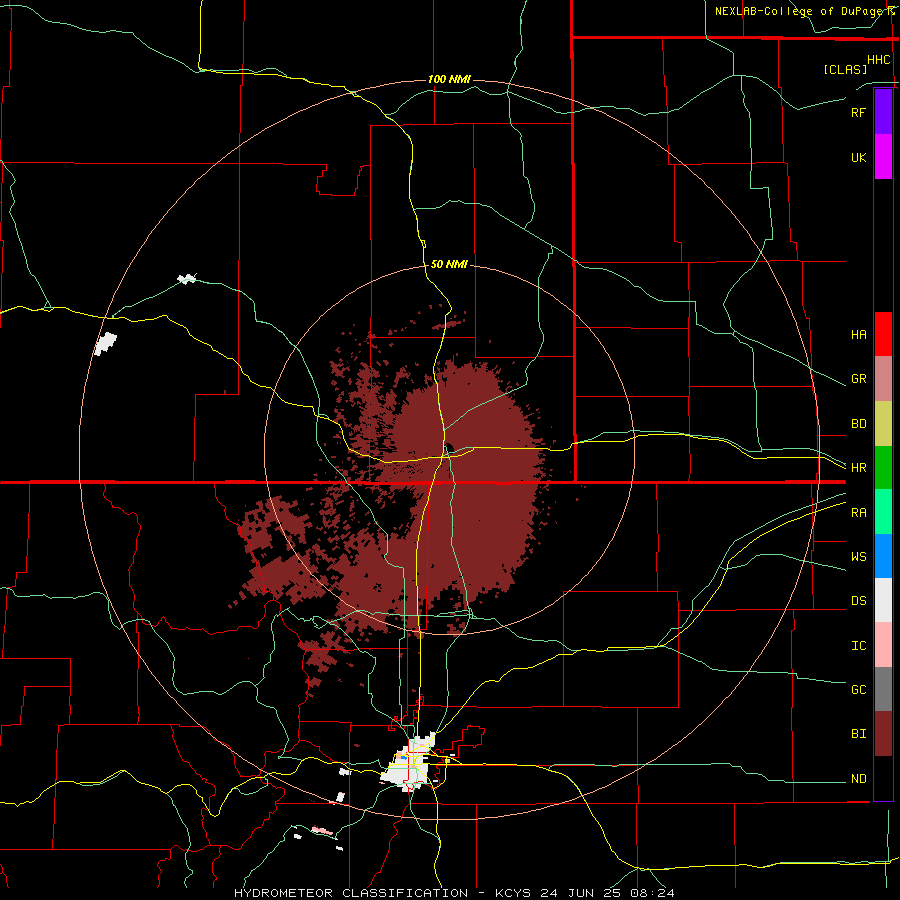The width and height of the screenshot is (900, 900).
Task: Click the WS blue legend swatch
Action: point(883,556)
